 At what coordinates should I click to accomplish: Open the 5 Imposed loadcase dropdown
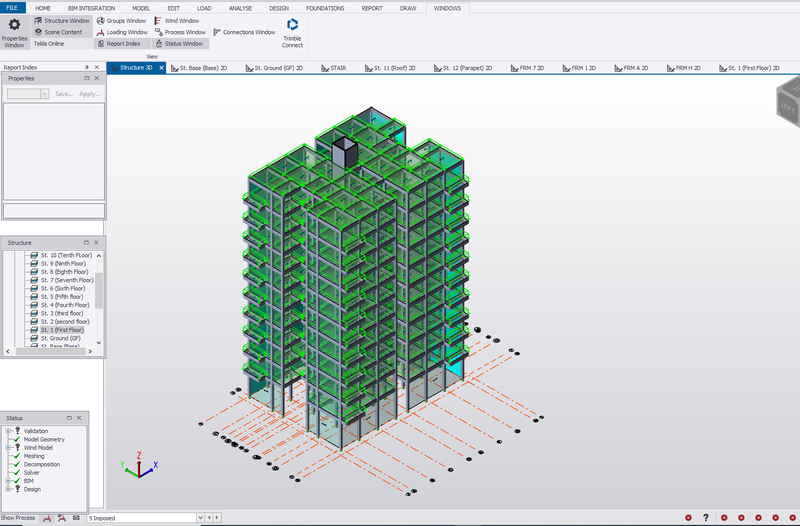coord(202,518)
